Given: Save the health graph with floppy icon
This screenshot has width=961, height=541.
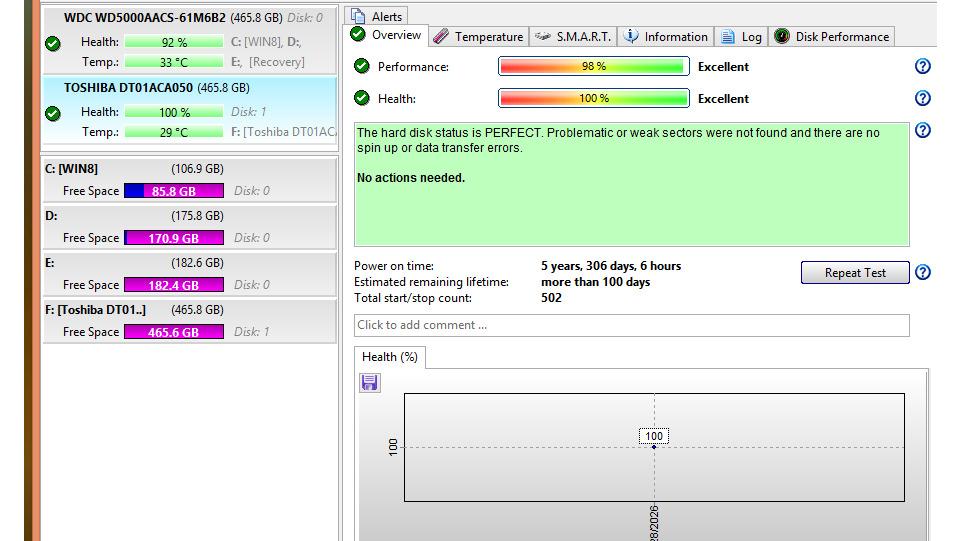Looking at the screenshot, I should [369, 383].
